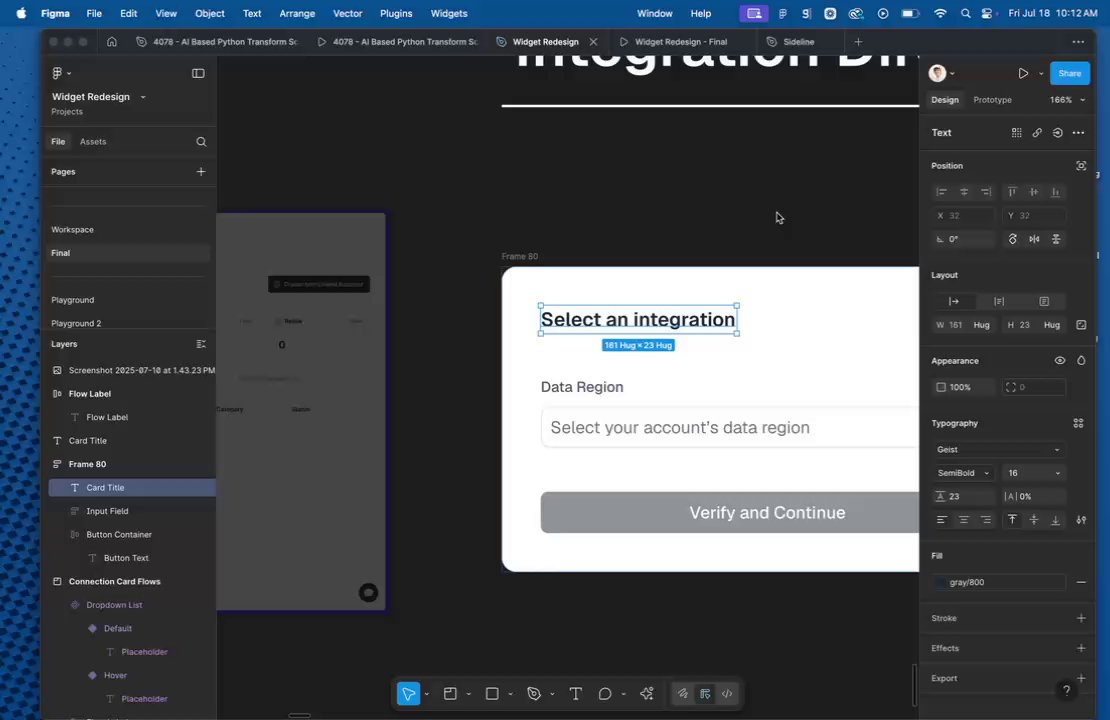Align left in Position section
1110x720 pixels.
(942, 192)
